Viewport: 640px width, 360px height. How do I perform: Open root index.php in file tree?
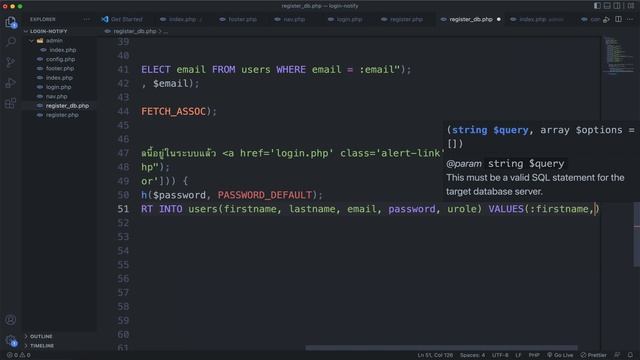[x=59, y=78]
